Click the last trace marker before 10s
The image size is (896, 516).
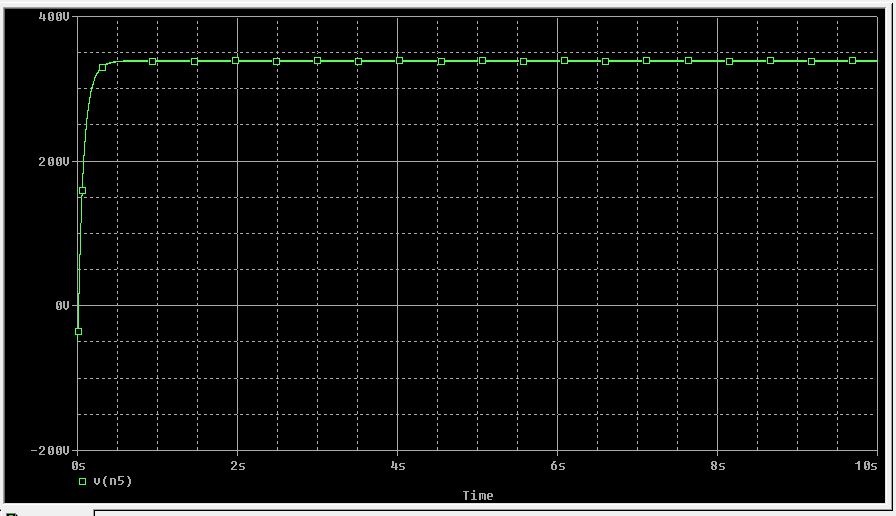tap(852, 61)
